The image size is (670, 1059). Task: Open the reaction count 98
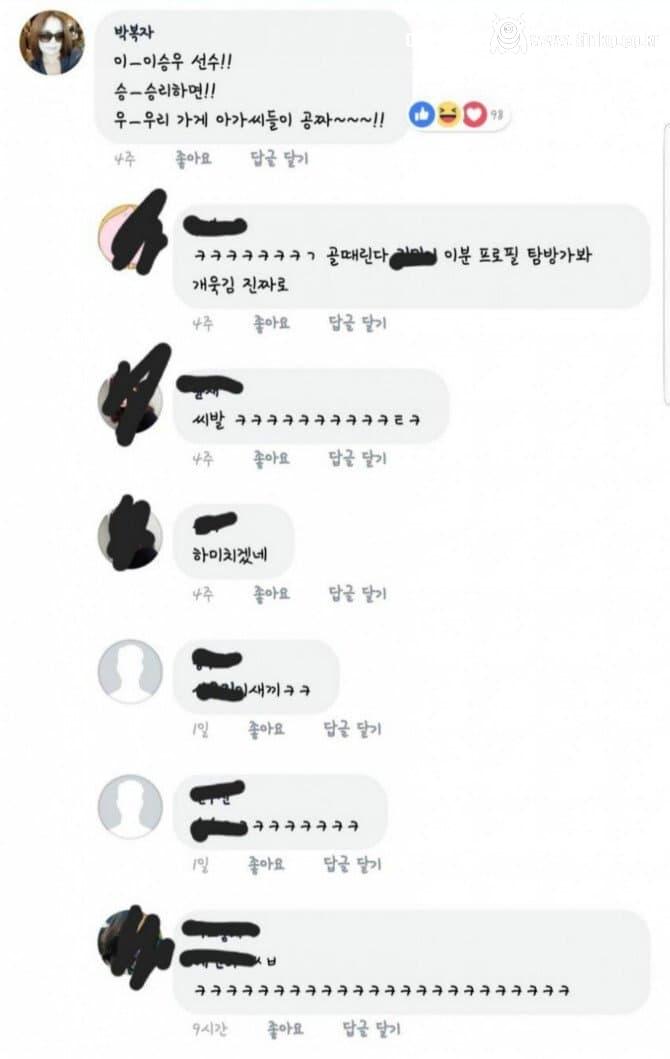coord(497,115)
